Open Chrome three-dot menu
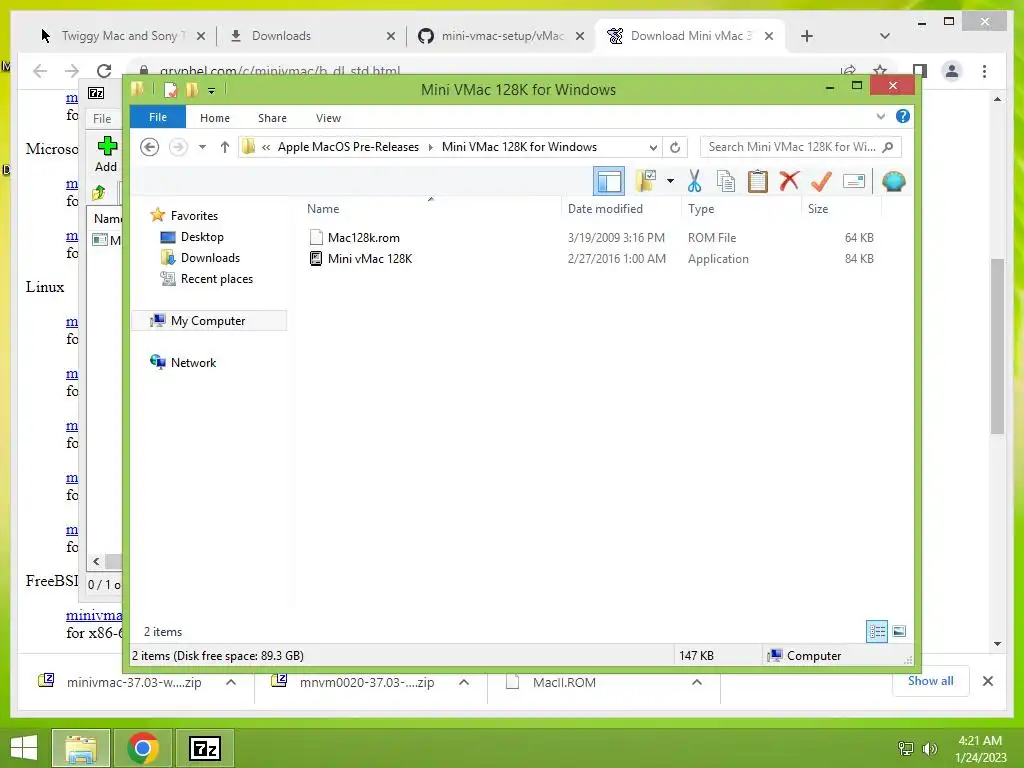Viewport: 1024px width, 768px height. (984, 71)
